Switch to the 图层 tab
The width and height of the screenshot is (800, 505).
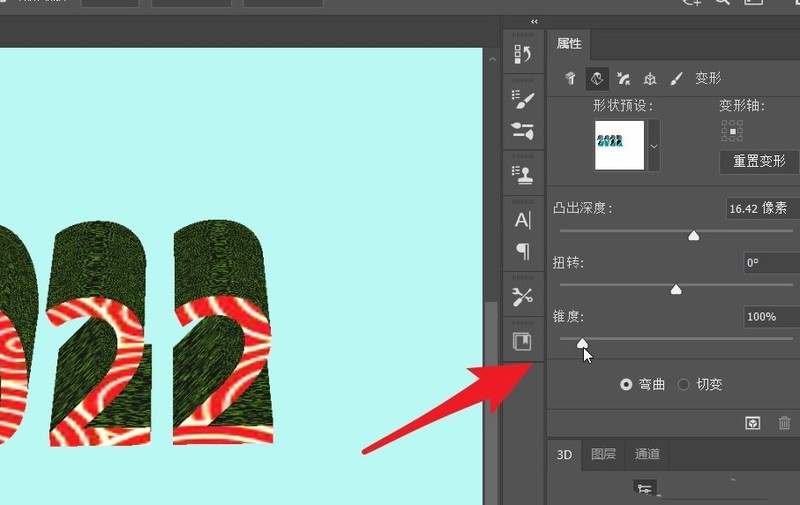603,454
